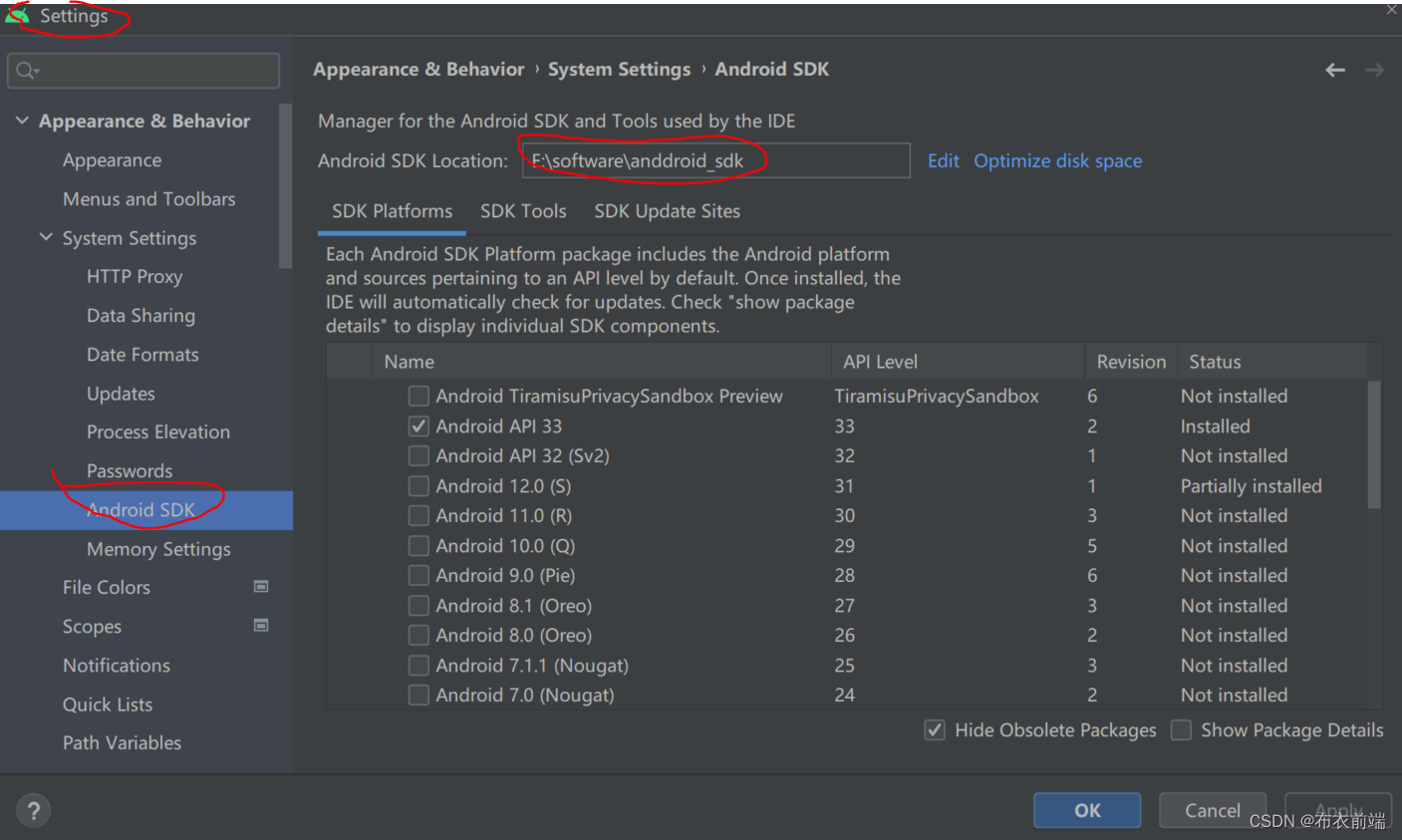Click the search magnifier icon
This screenshot has height=840, width=1402.
[x=27, y=71]
